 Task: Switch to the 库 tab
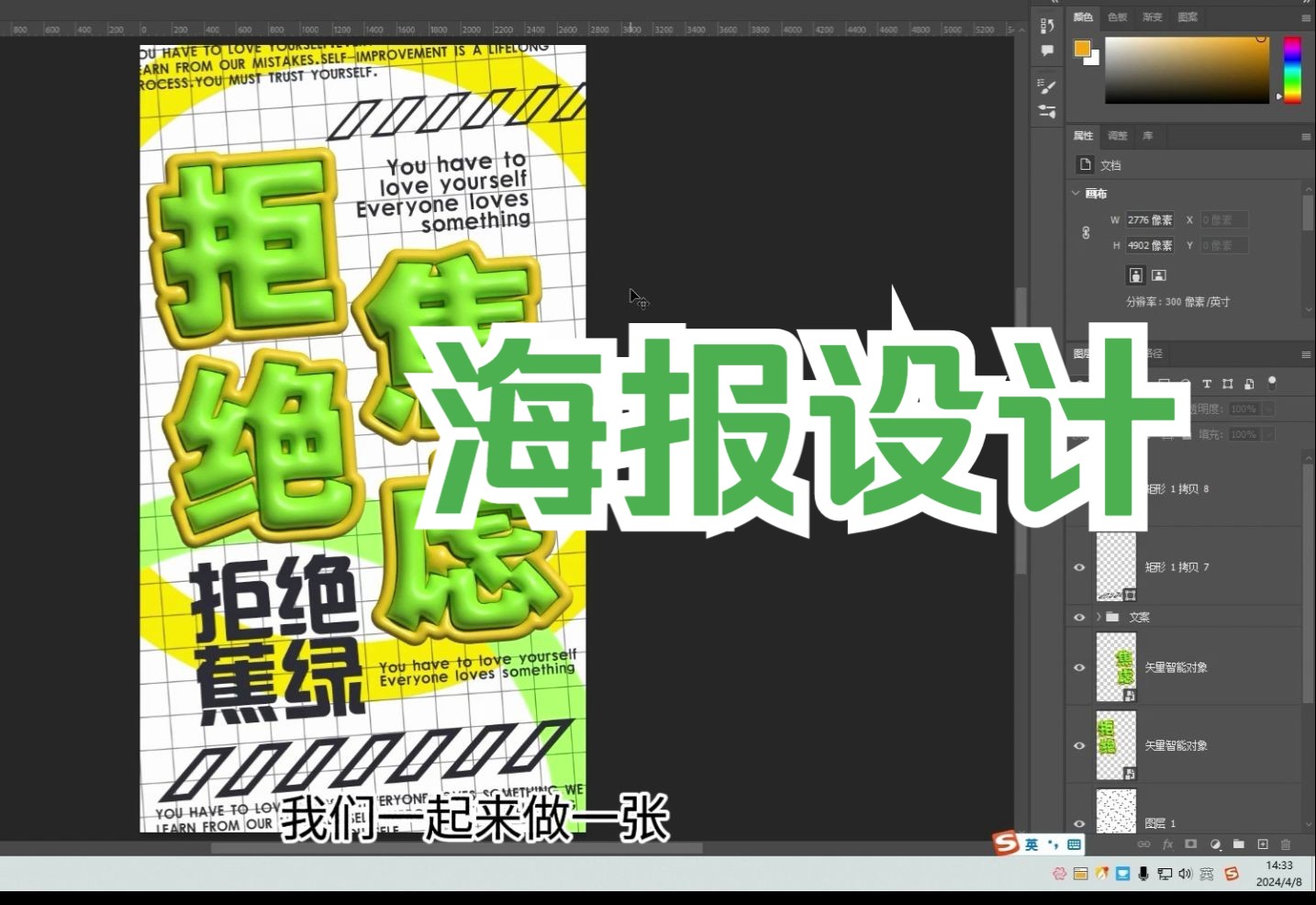click(1147, 136)
